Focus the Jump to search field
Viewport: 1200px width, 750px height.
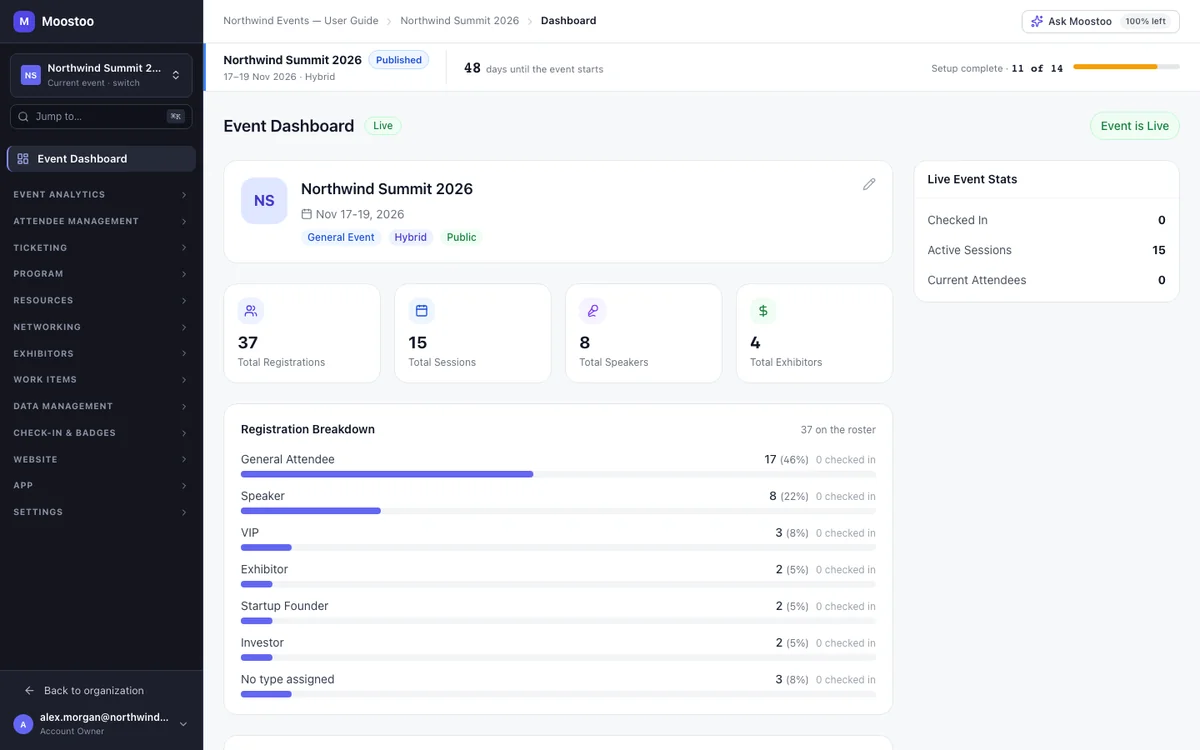coord(101,116)
